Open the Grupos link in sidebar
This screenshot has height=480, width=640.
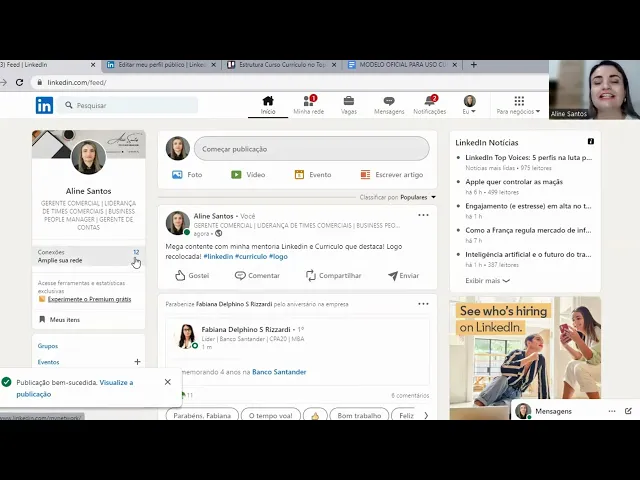tap(48, 346)
